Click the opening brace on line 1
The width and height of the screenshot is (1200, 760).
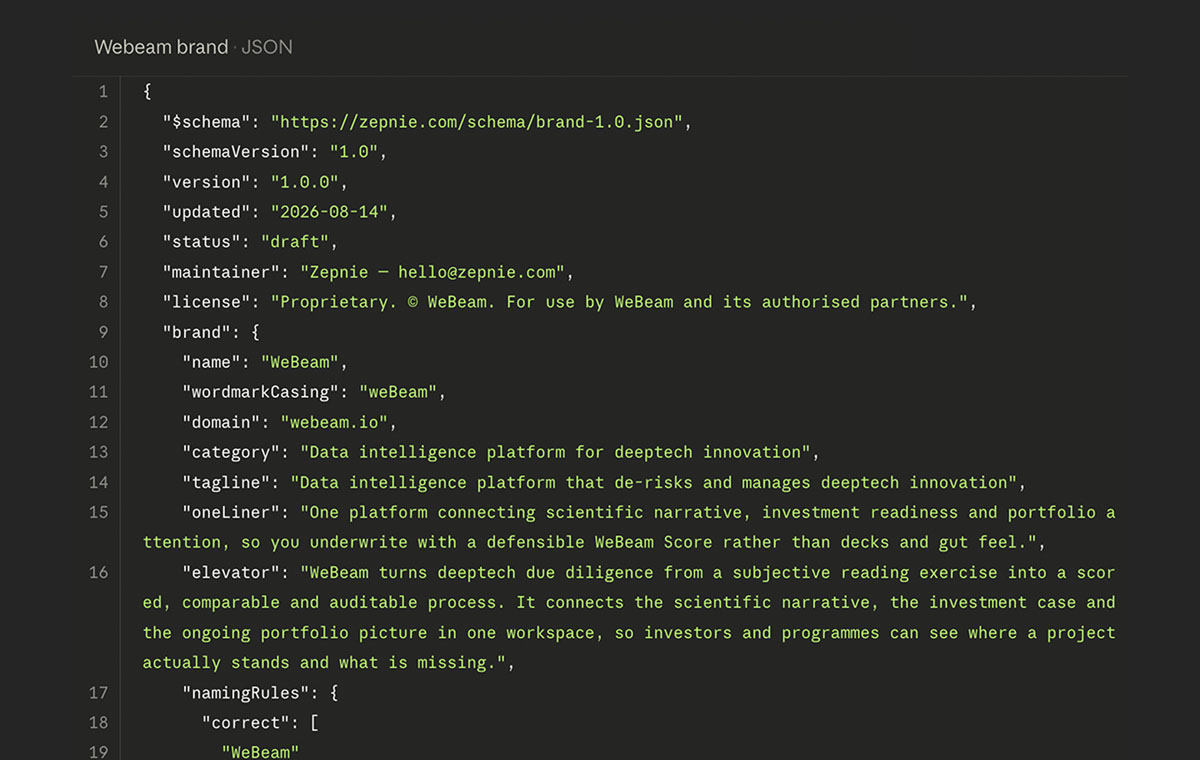(x=147, y=92)
